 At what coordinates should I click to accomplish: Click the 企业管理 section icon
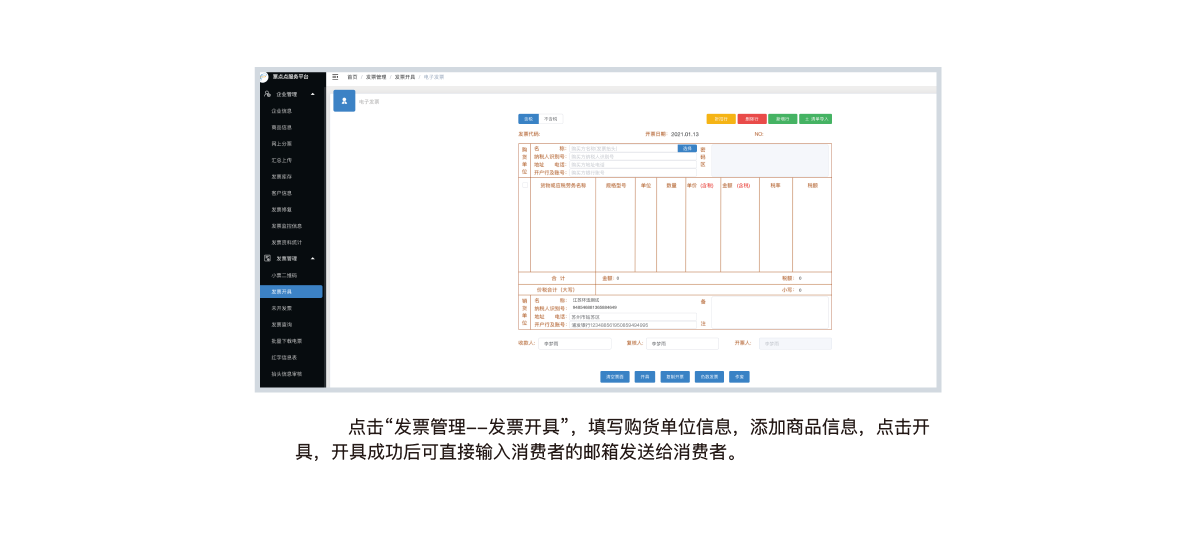click(267, 94)
